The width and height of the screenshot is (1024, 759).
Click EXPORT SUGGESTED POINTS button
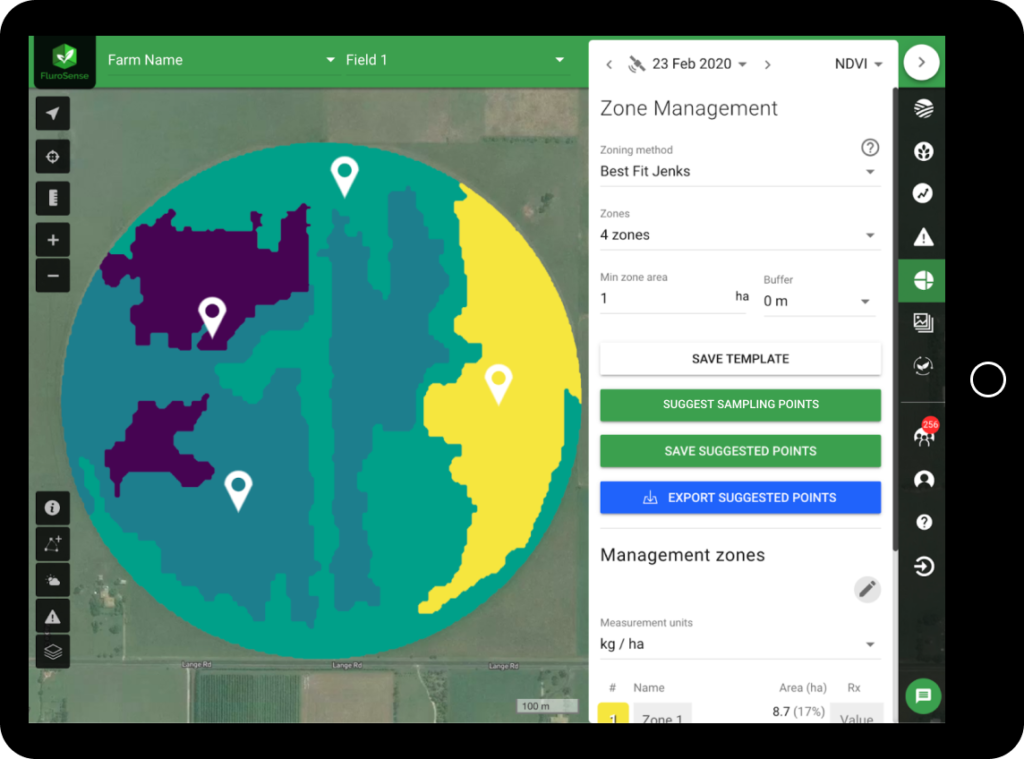click(x=740, y=498)
